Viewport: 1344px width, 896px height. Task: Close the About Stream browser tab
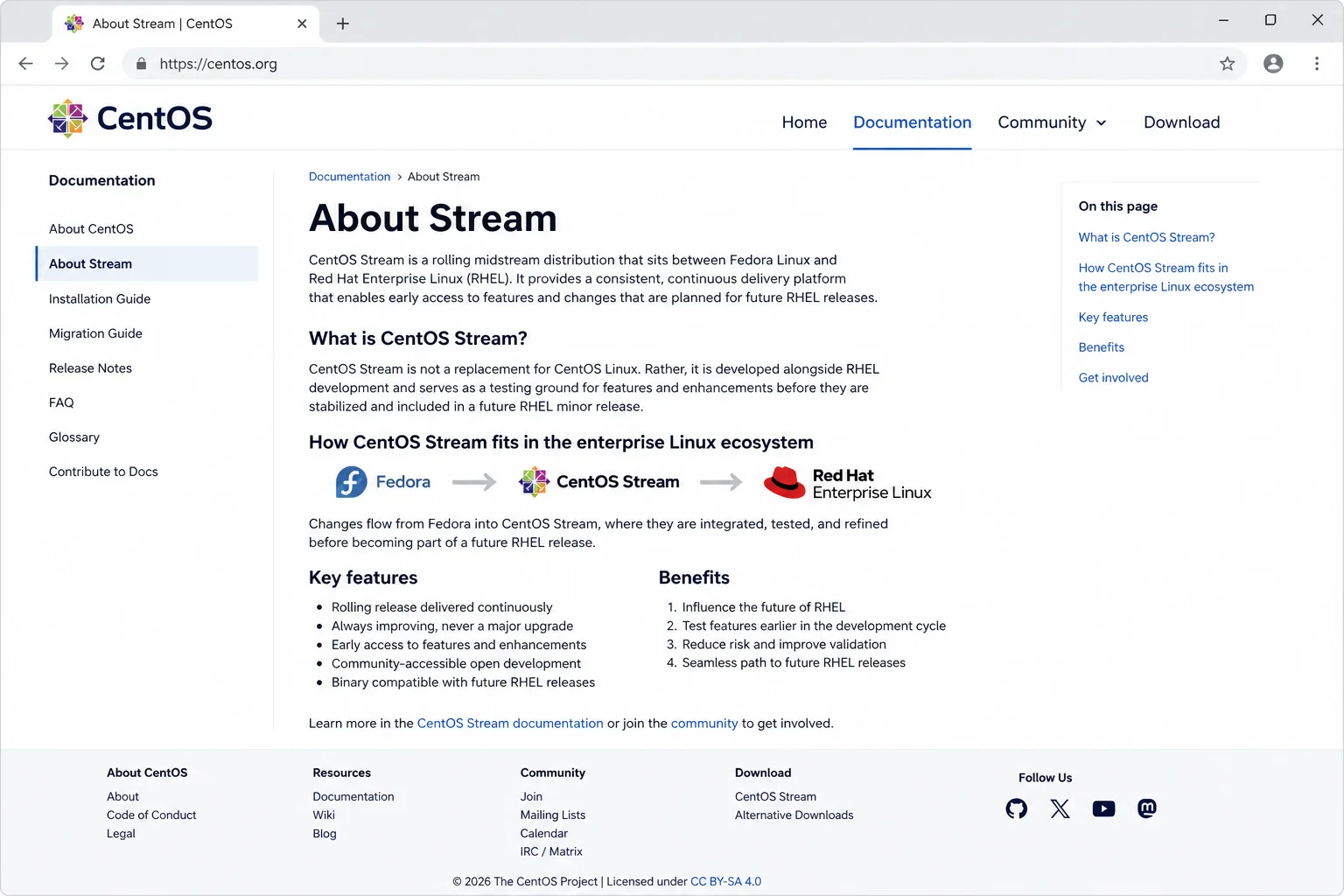pos(302,24)
